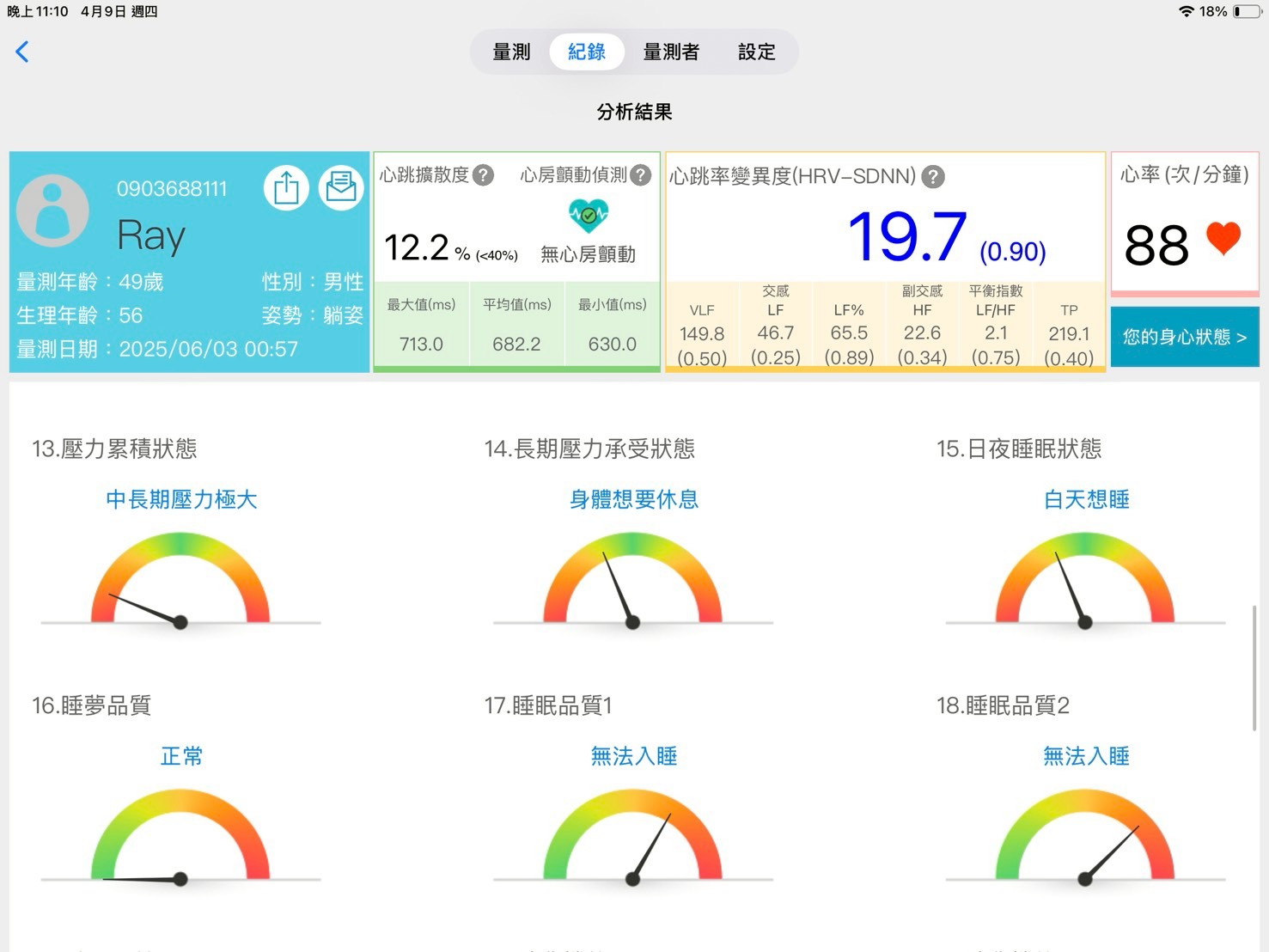This screenshot has height=952, width=1269.
Task: Tap the 中長期壓力極大 result link
Action: tap(181, 499)
